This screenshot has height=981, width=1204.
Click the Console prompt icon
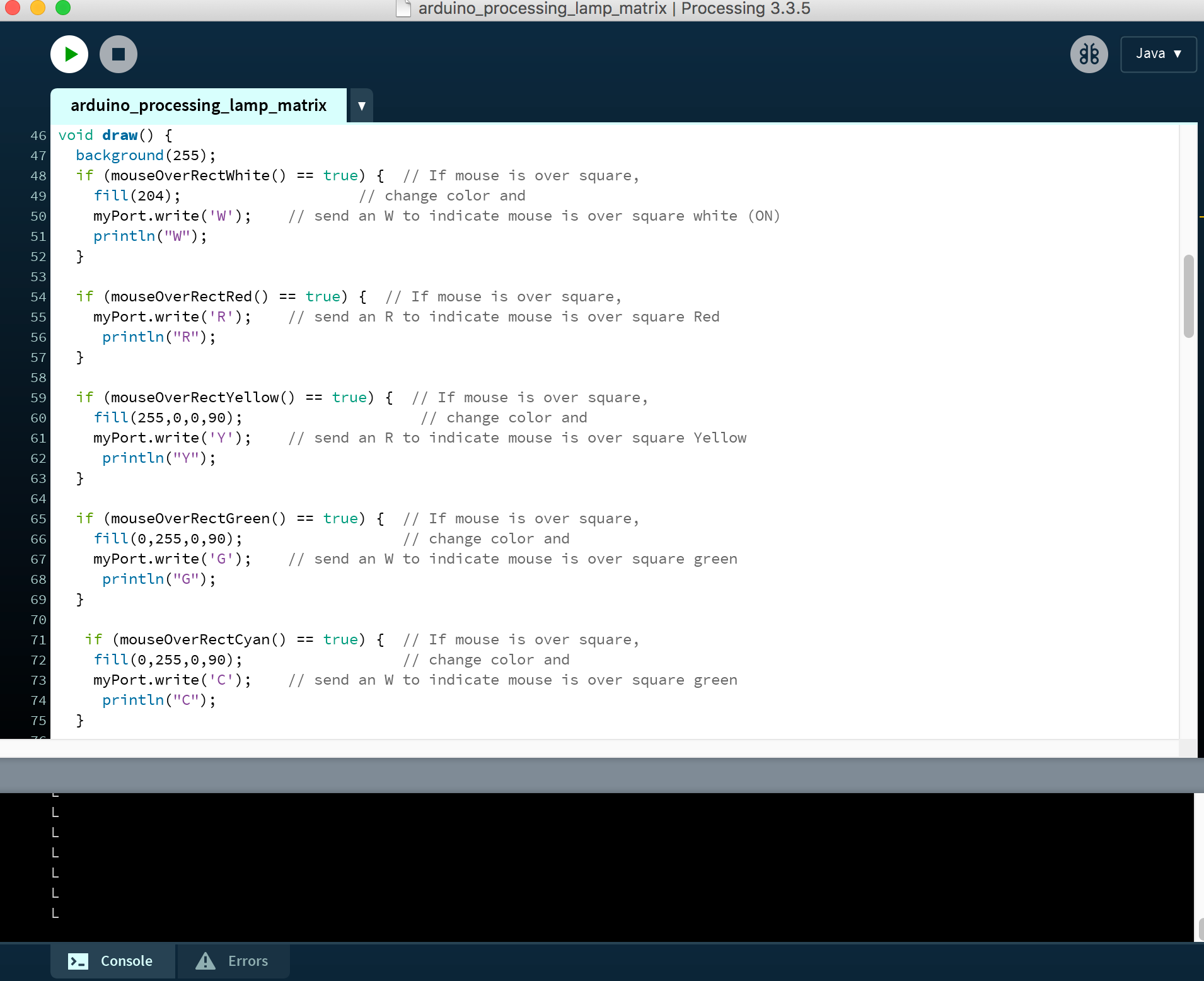(x=78, y=961)
